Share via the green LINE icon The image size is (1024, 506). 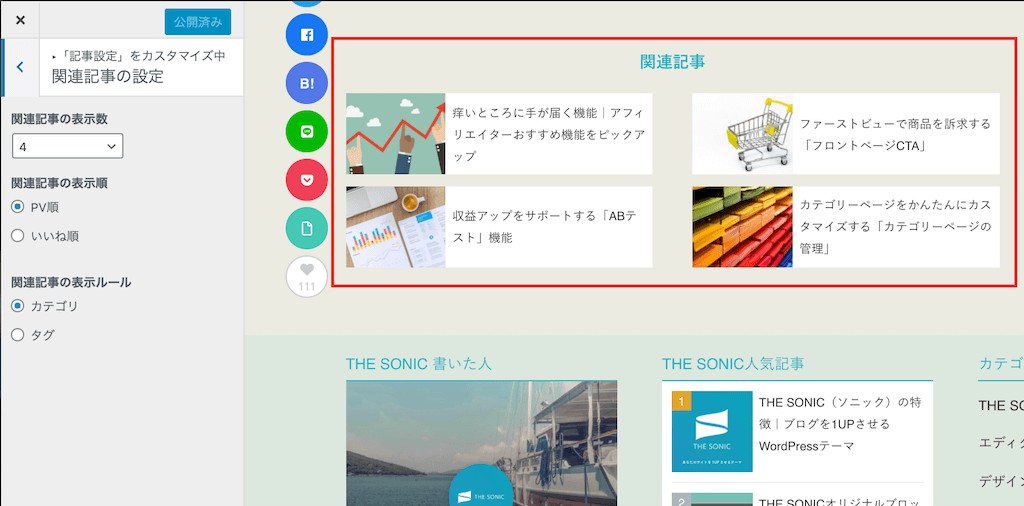click(306, 131)
